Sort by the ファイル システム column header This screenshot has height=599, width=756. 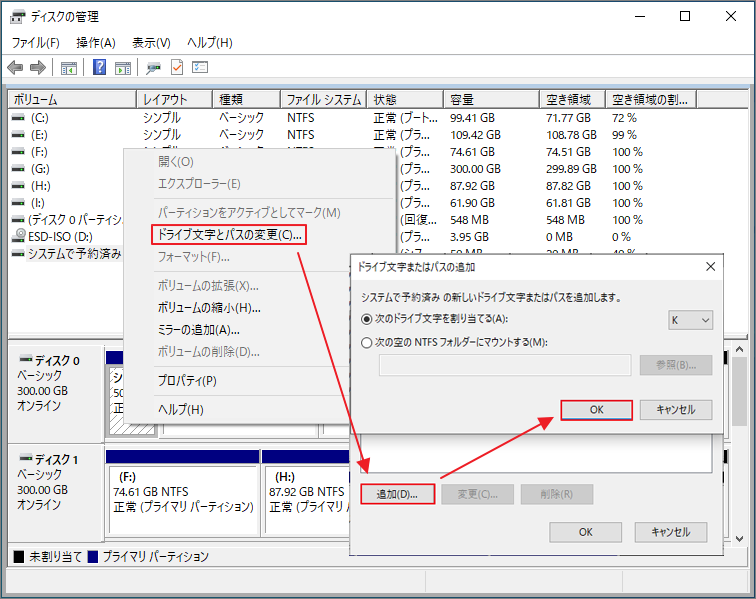pos(324,100)
